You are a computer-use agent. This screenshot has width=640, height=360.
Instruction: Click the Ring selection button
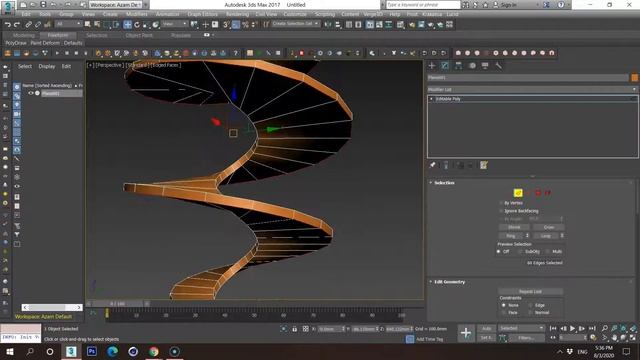[x=511, y=236]
